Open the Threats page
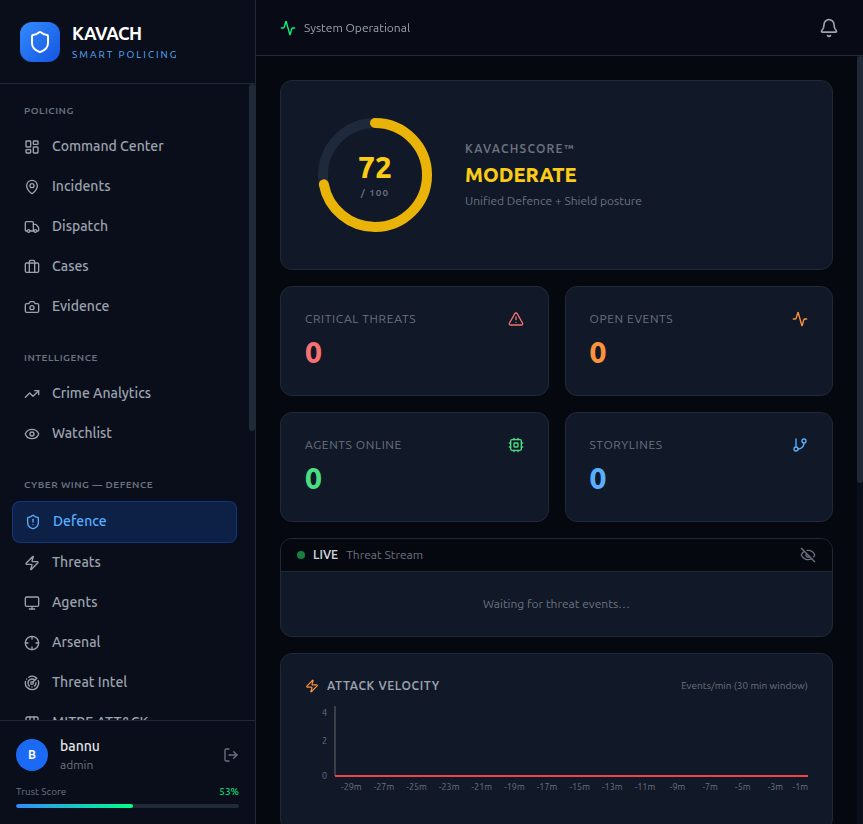 (x=124, y=563)
